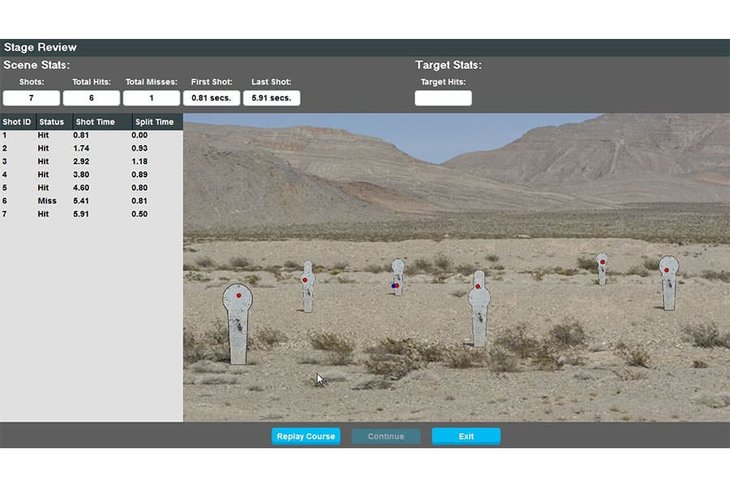Viewport: 730px width, 488px height.
Task: Click the rightmost silhouette target
Action: click(x=668, y=280)
